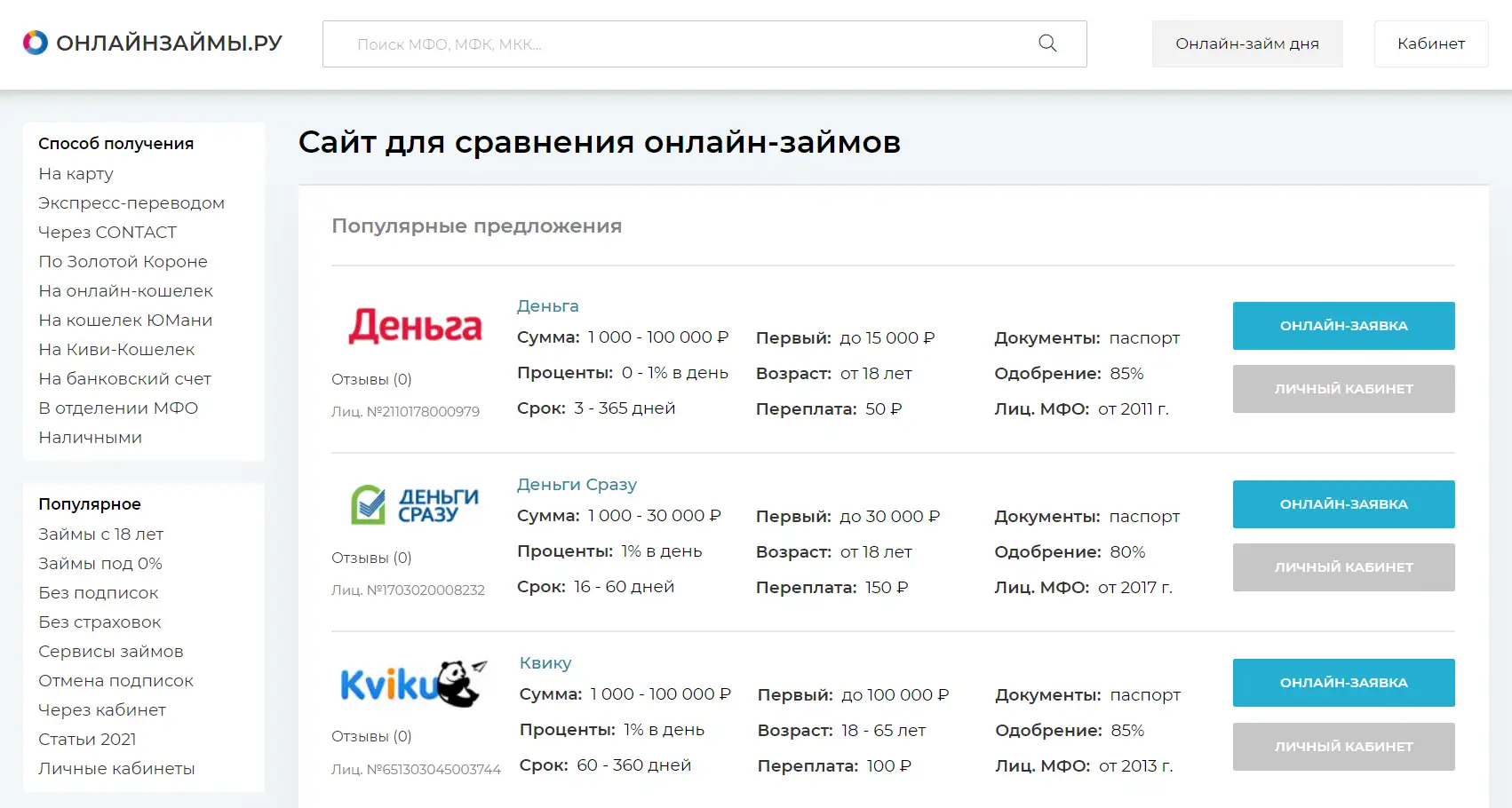The height and width of the screenshot is (808, 1512).
Task: Click Лиц. МФО от 2013 г. value
Action: tap(1084, 766)
